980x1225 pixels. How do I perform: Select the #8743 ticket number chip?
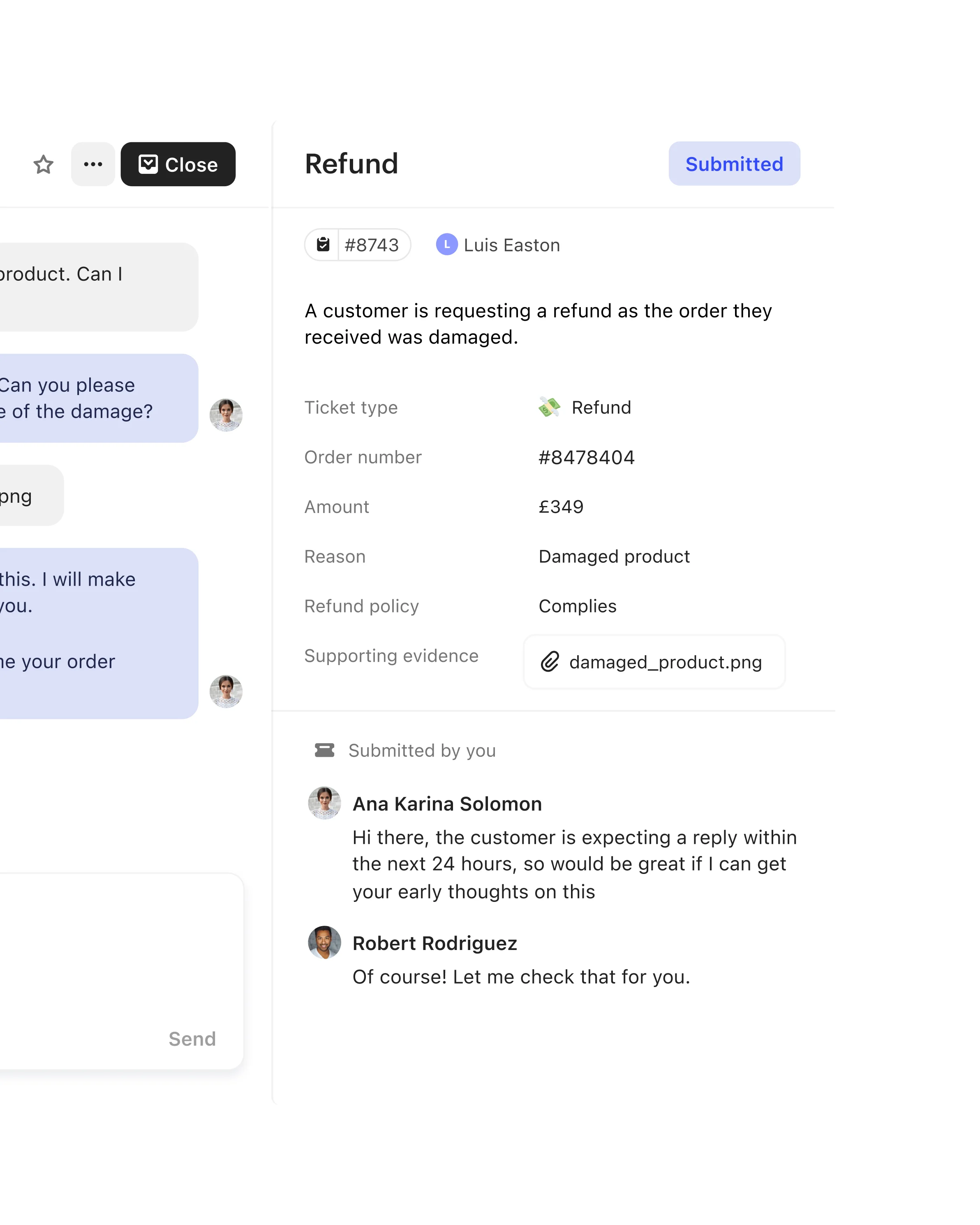coord(357,244)
